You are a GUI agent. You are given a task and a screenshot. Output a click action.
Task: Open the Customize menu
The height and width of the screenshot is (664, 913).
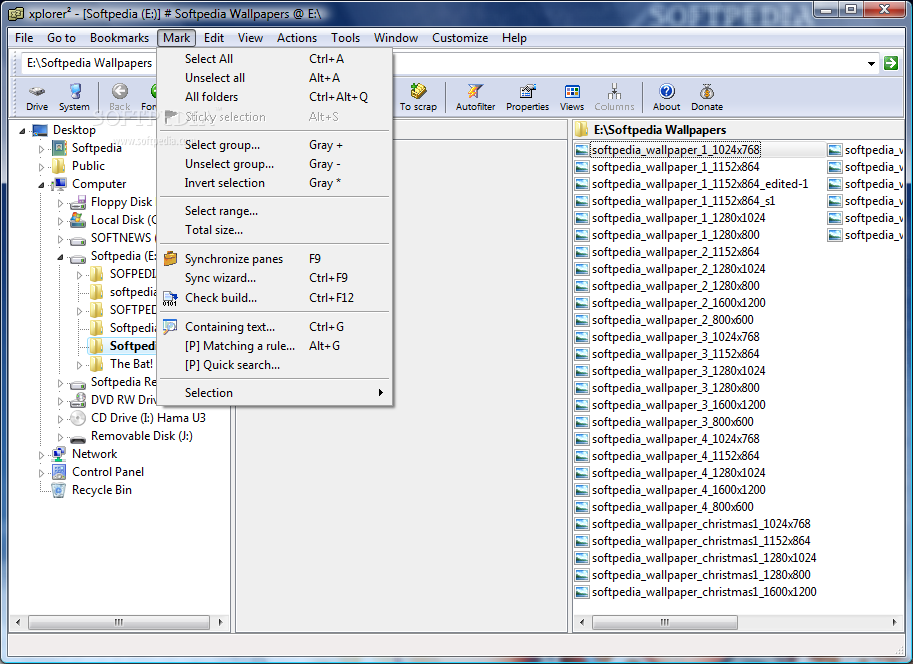click(460, 38)
